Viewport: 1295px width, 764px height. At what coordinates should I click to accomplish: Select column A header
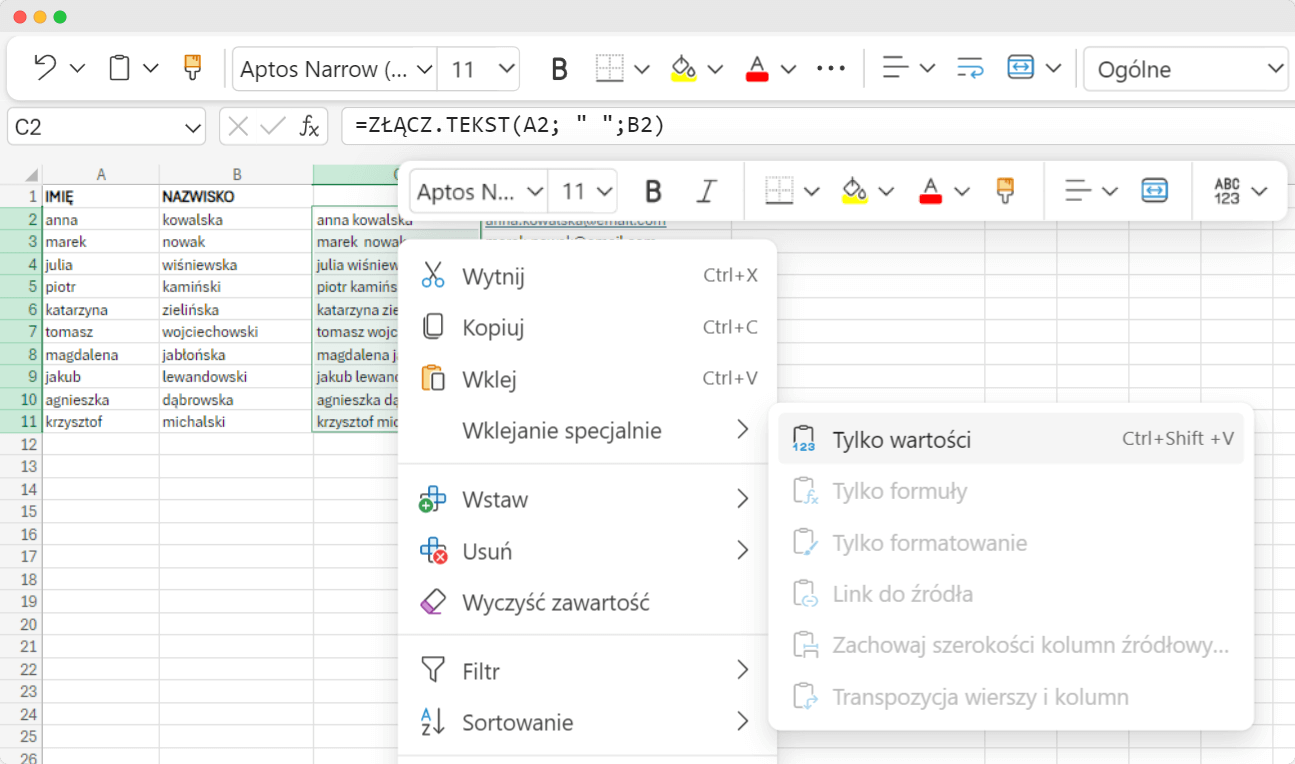click(101, 174)
